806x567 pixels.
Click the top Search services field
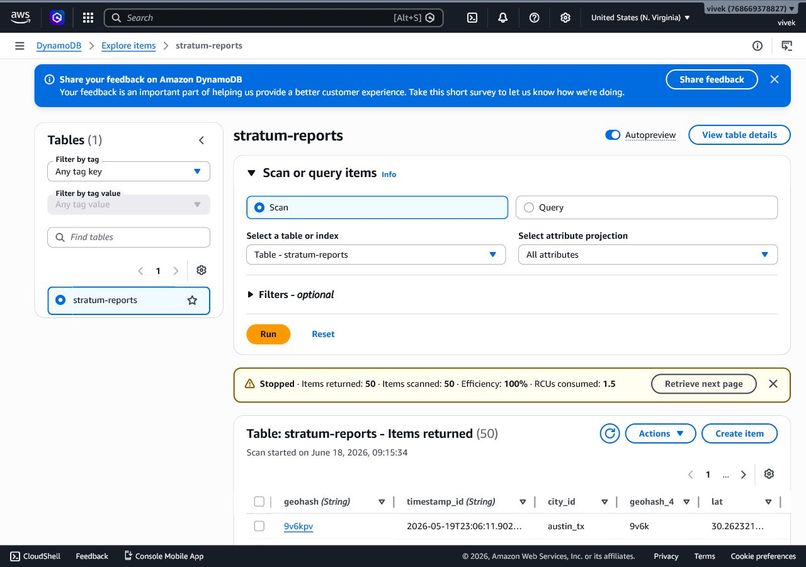click(273, 17)
